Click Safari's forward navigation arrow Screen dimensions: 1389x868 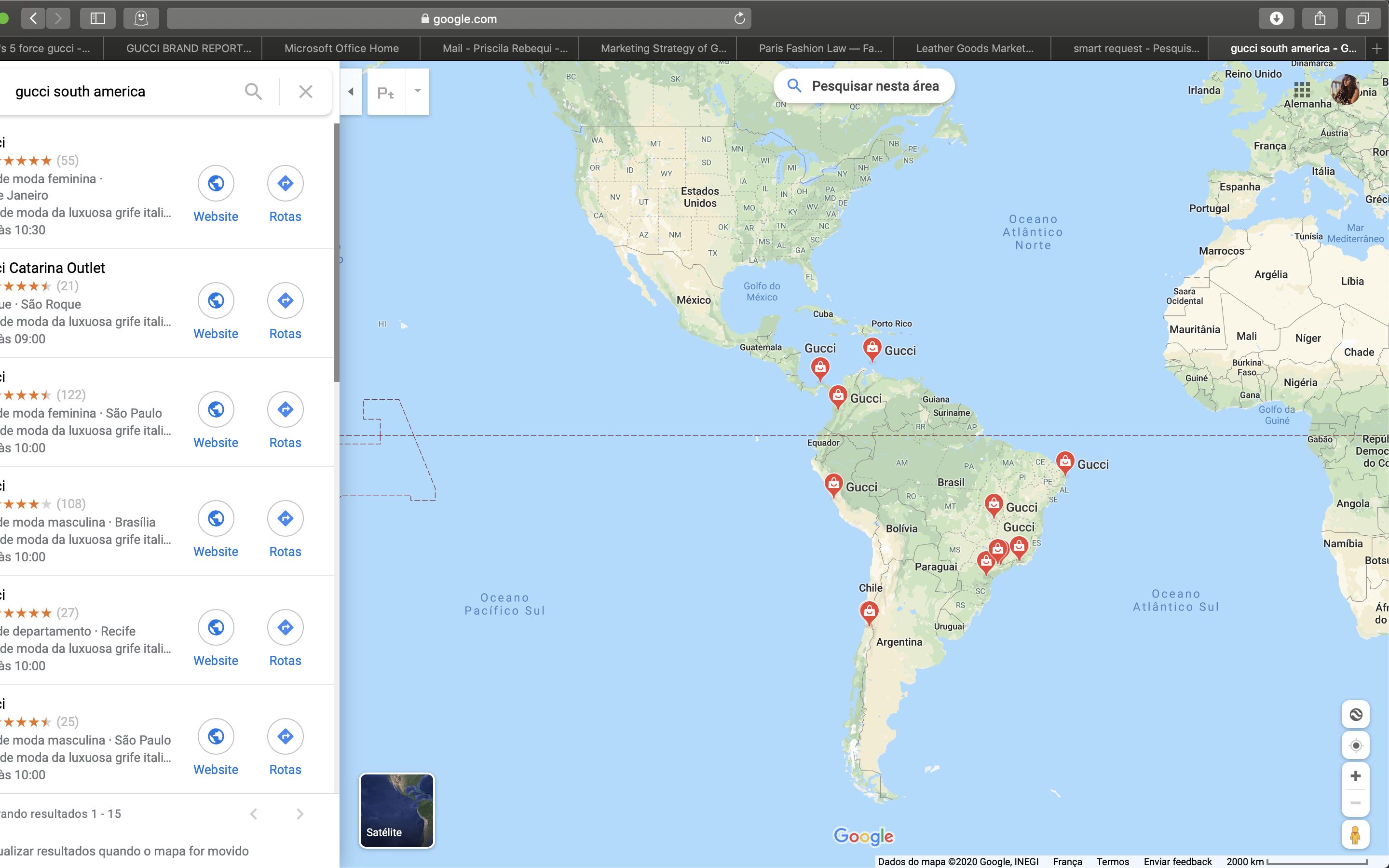pyautogui.click(x=58, y=18)
